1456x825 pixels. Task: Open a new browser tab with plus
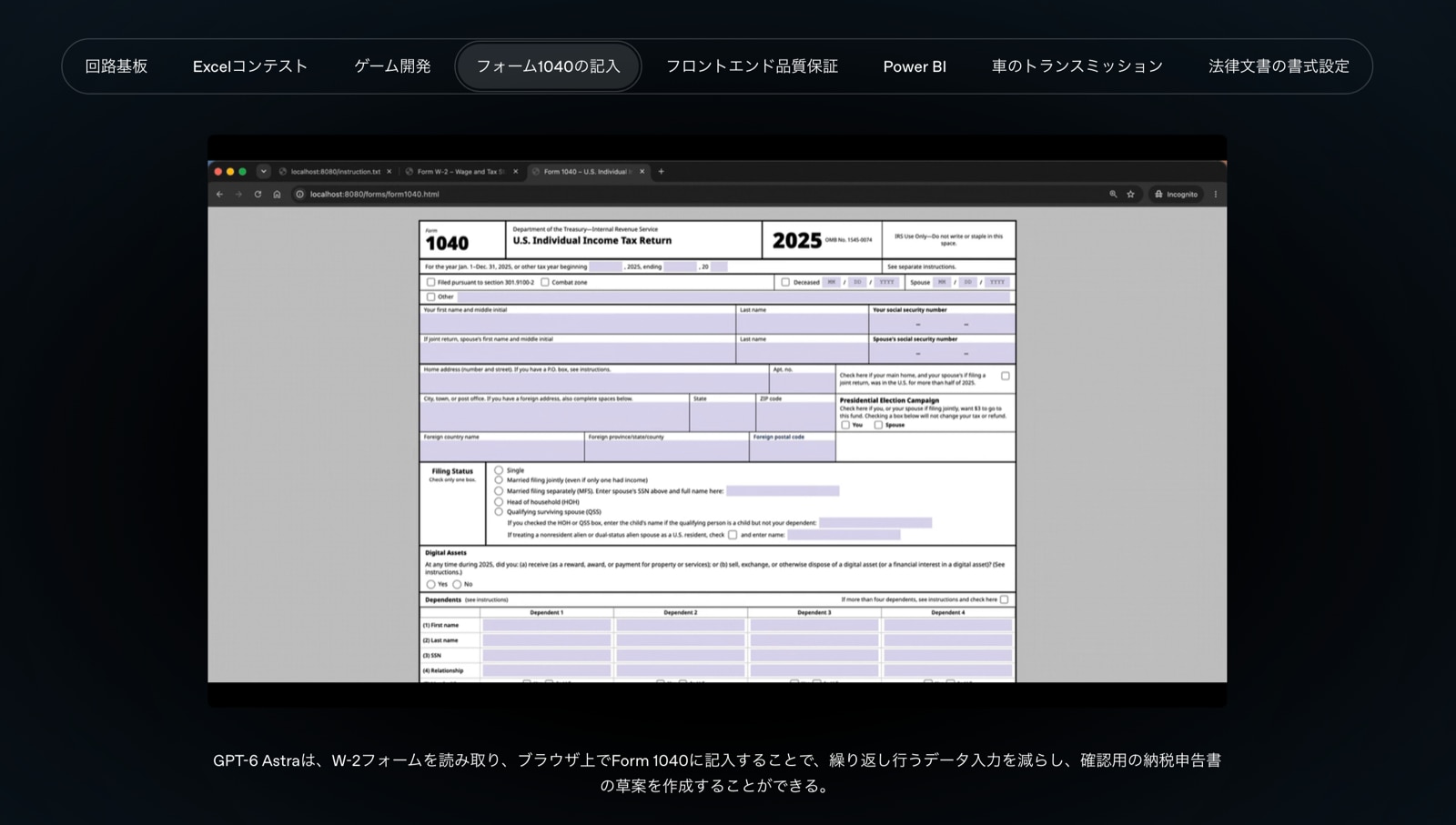pos(662,171)
